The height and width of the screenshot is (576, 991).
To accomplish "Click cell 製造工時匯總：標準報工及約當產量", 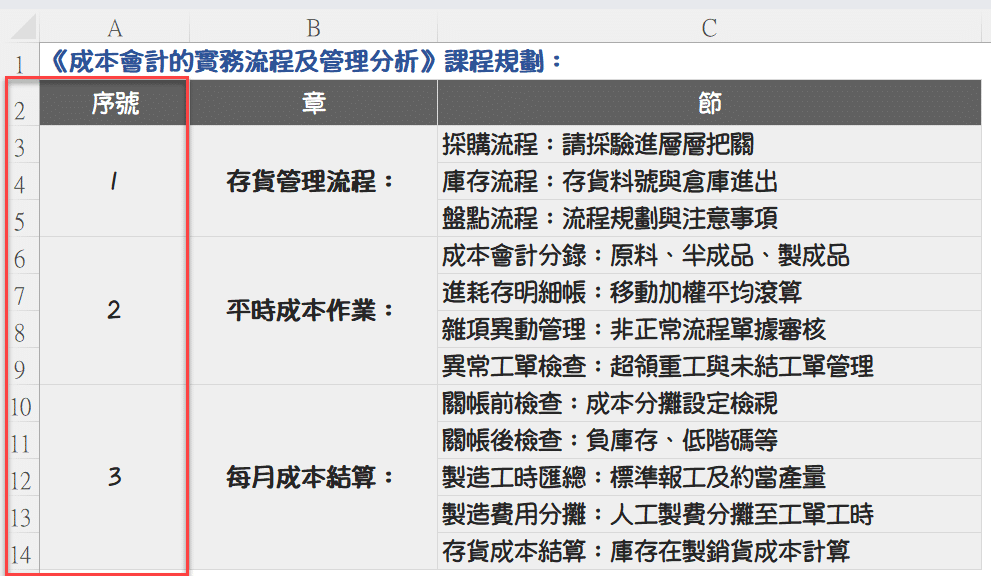I will pos(709,477).
